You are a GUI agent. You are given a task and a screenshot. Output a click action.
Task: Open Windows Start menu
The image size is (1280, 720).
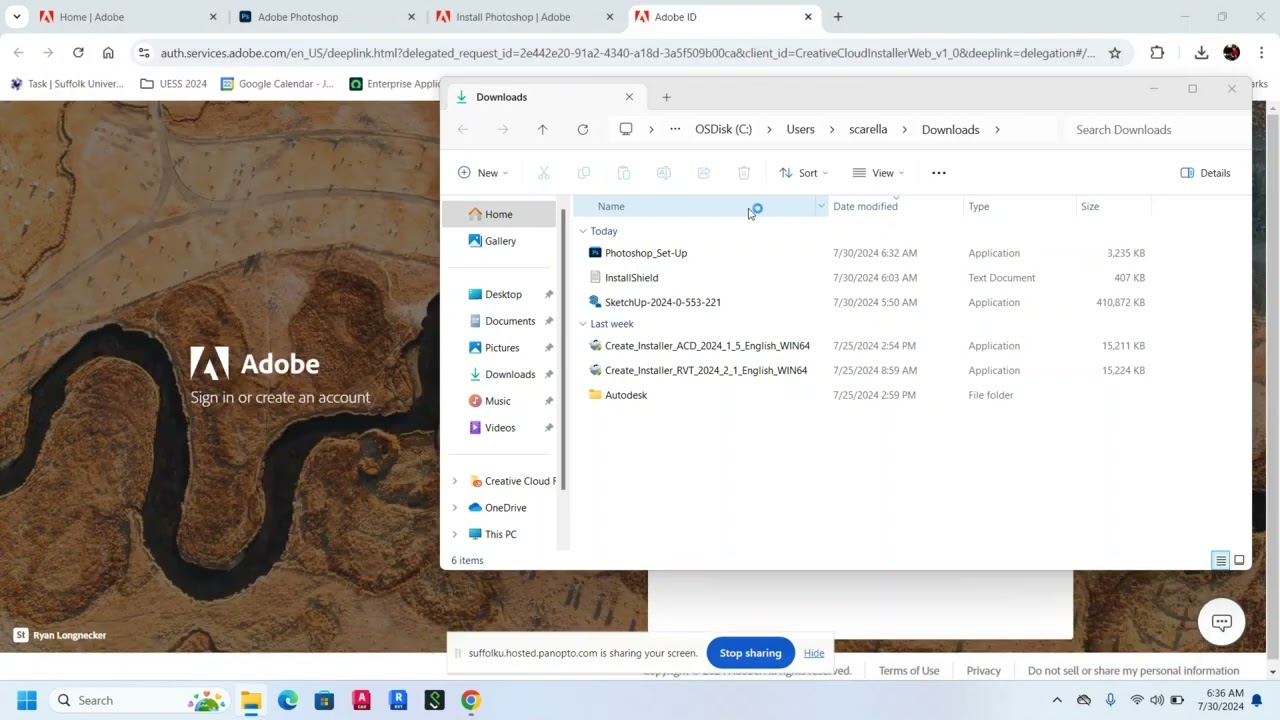coord(27,700)
